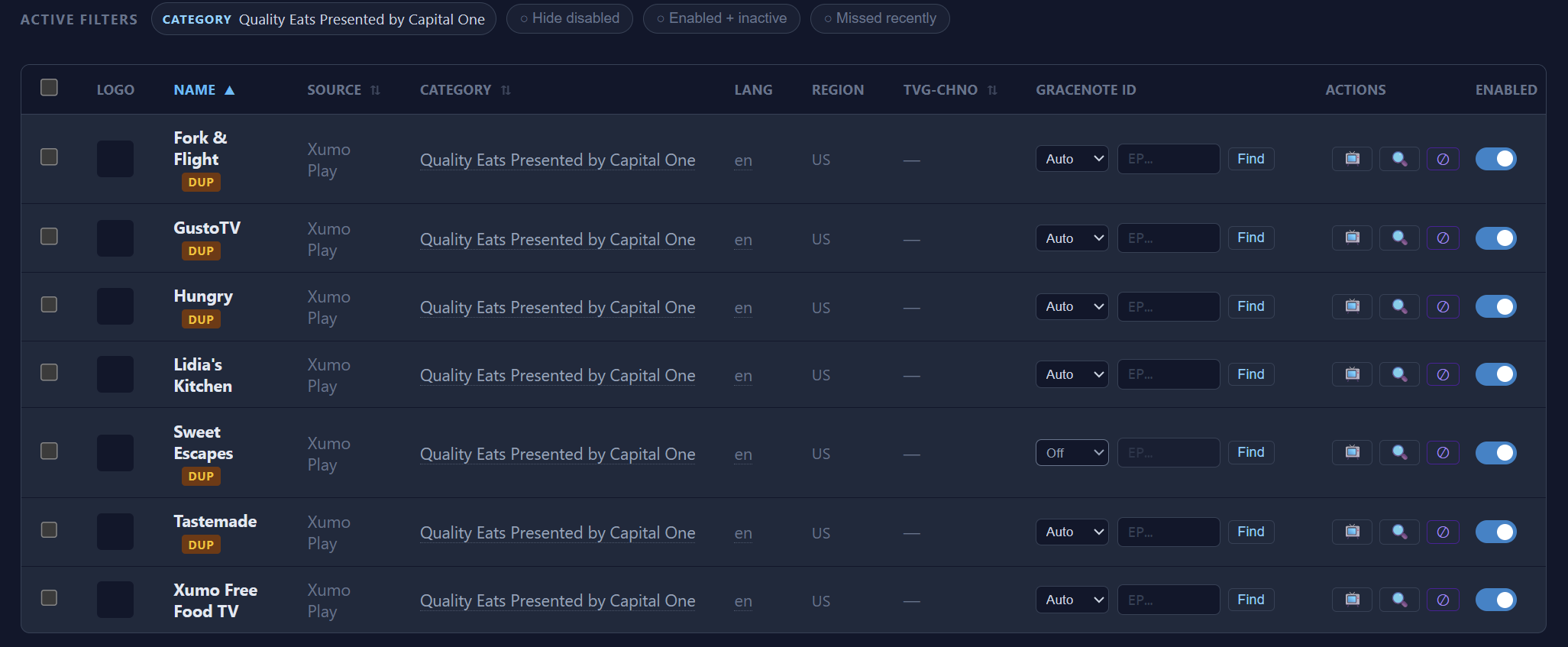
Task: Click the magnifier icon in the Sweet Escapes row
Action: [1399, 453]
